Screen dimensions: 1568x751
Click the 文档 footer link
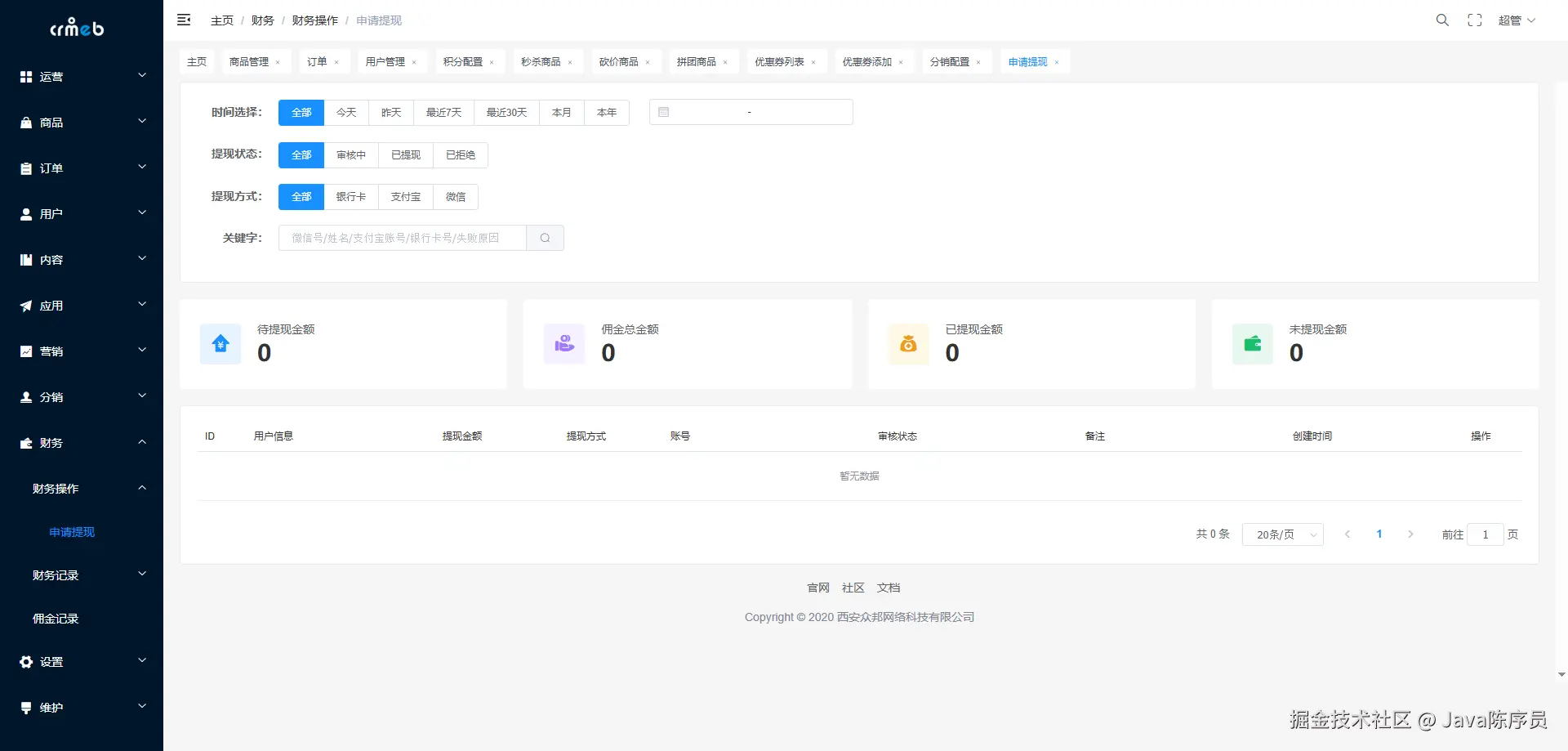(x=889, y=588)
